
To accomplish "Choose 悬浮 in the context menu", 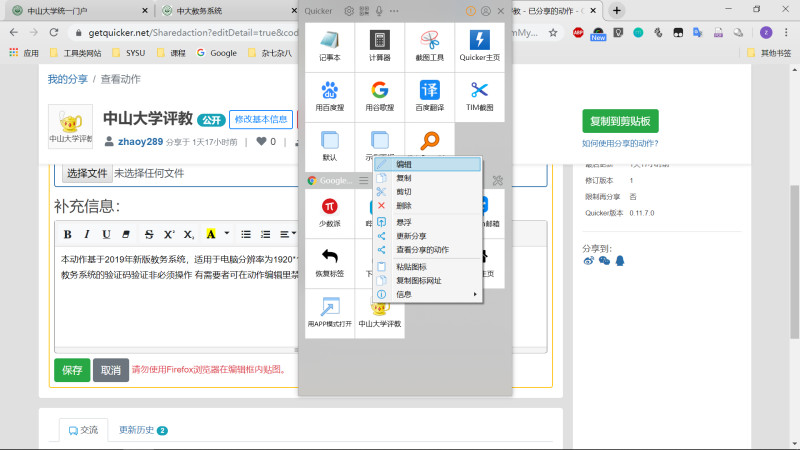I will [428, 222].
